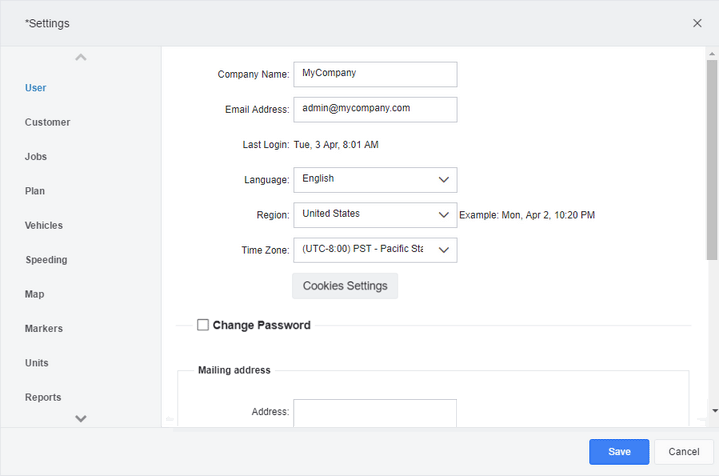Save the settings changes
Viewport: 719px width, 476px height.
619,452
